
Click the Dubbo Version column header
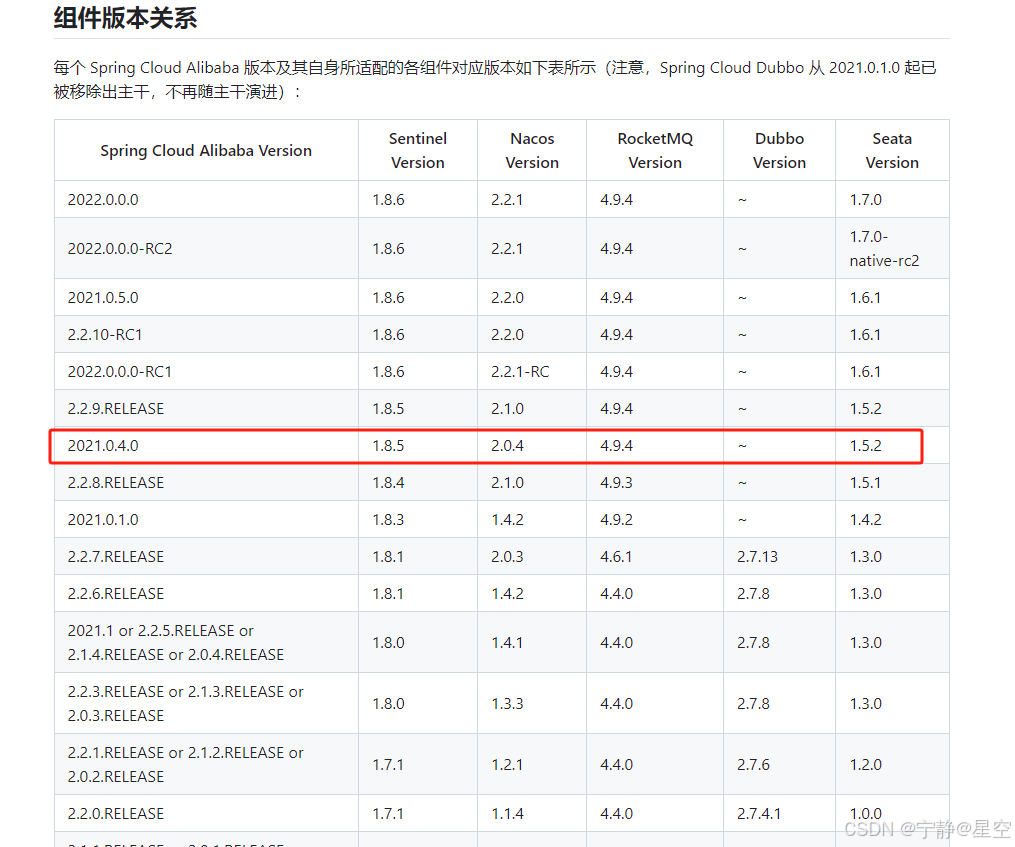779,150
